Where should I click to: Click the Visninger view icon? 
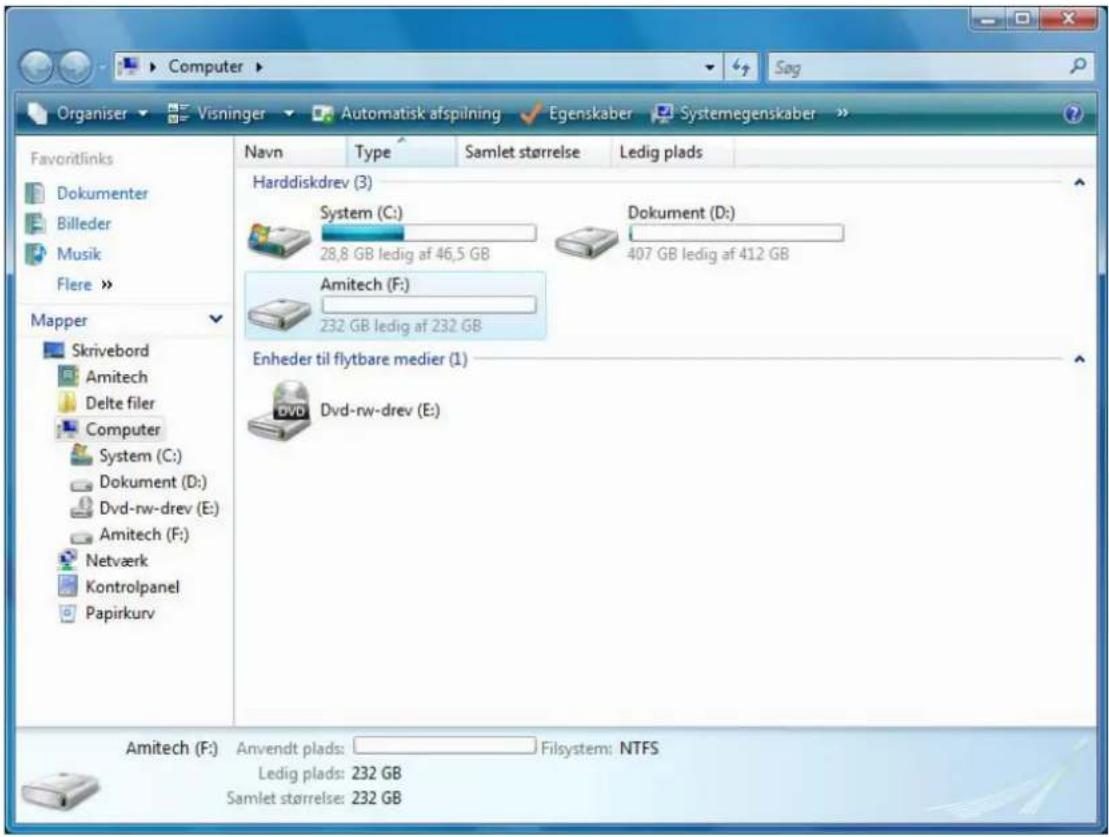178,113
